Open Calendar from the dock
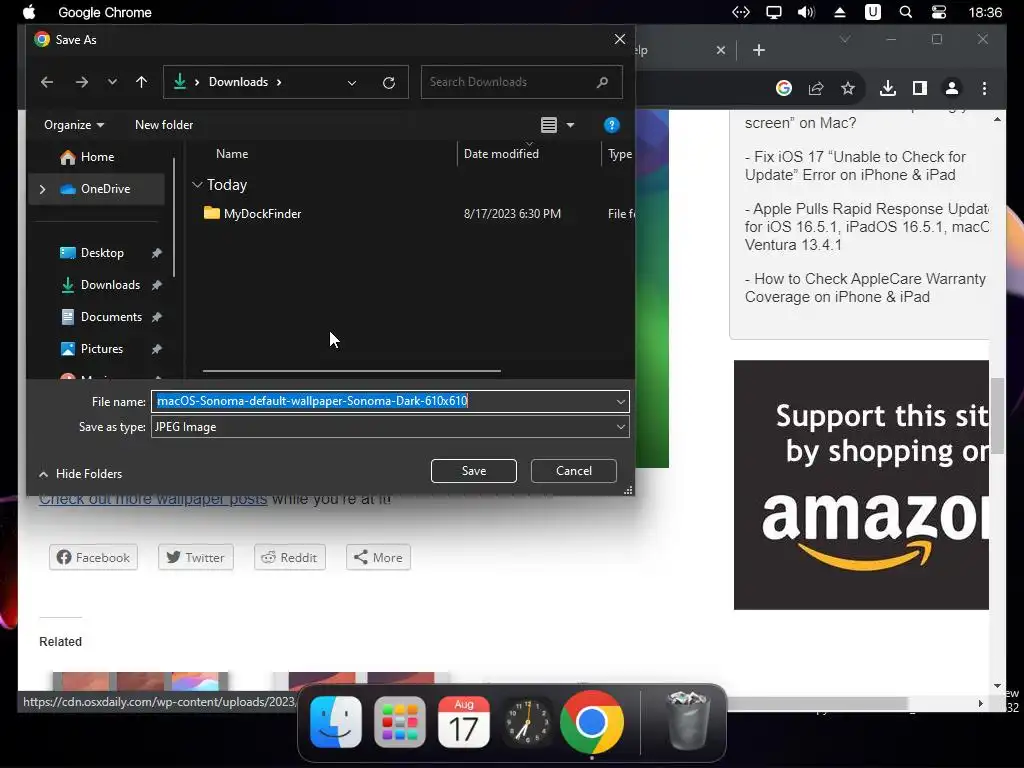 click(x=464, y=722)
